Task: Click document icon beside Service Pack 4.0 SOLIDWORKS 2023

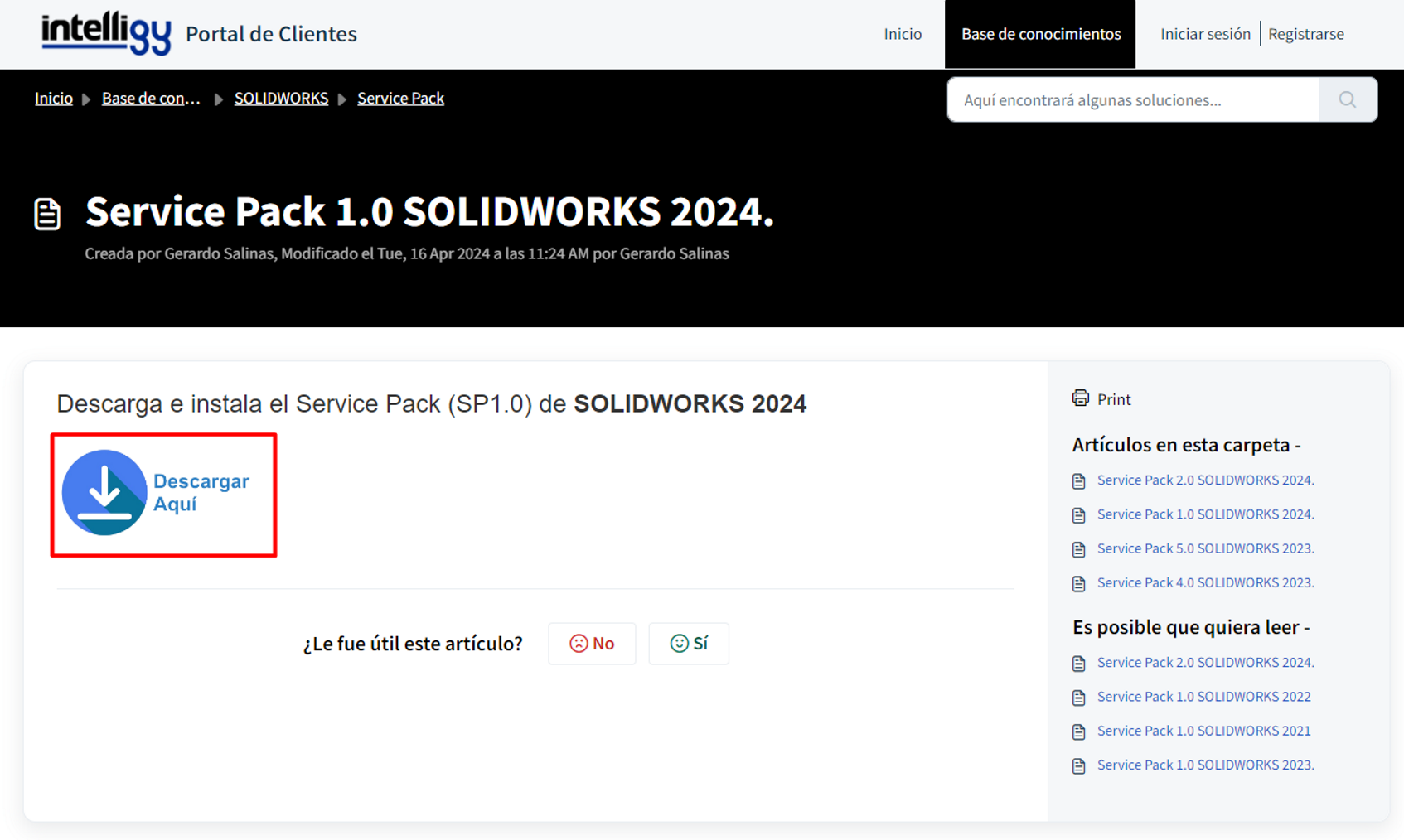Action: click(1078, 584)
